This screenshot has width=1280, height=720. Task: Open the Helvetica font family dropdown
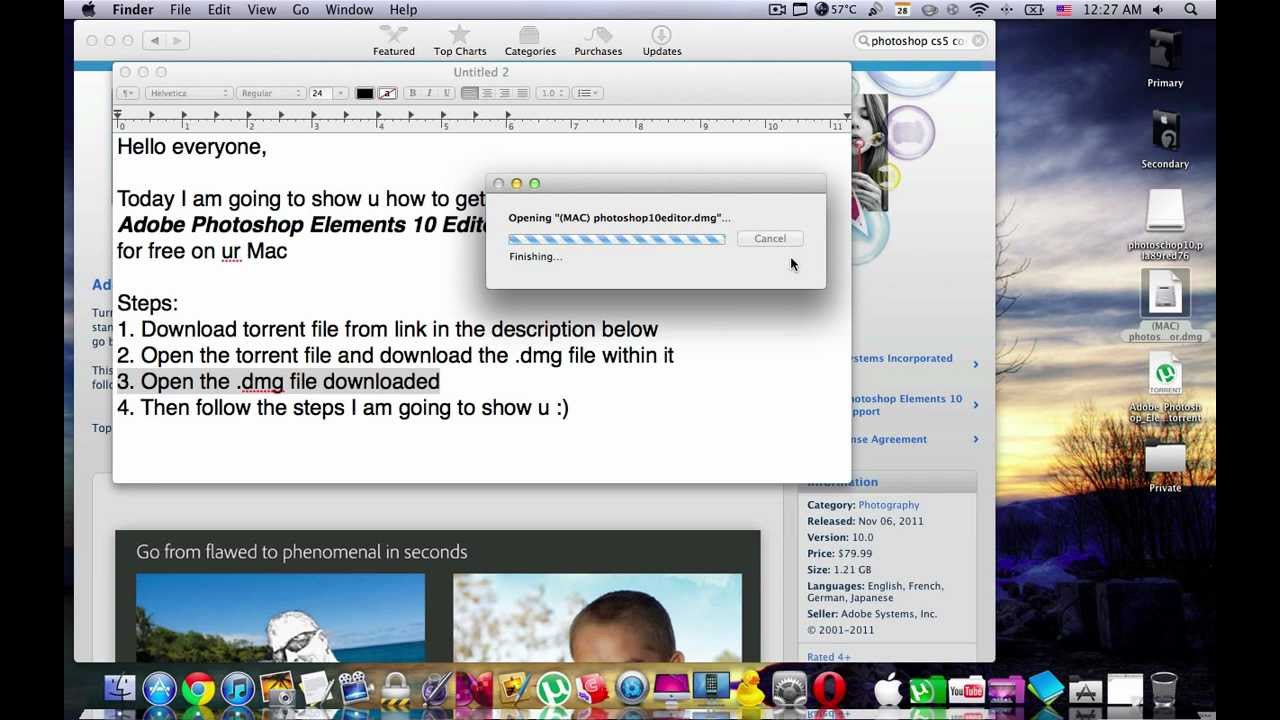tap(188, 93)
